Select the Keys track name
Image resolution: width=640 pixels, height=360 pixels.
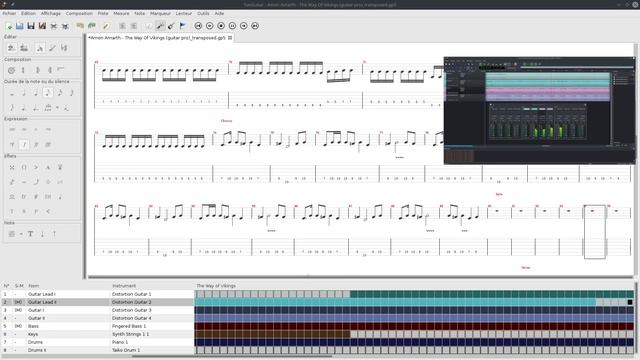click(x=33, y=334)
